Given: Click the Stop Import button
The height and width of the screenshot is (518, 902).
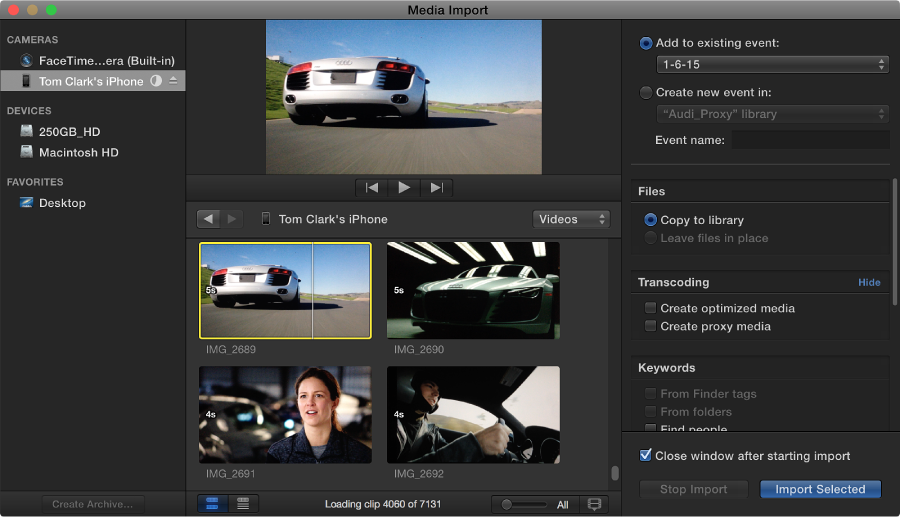Looking at the screenshot, I should (693, 489).
